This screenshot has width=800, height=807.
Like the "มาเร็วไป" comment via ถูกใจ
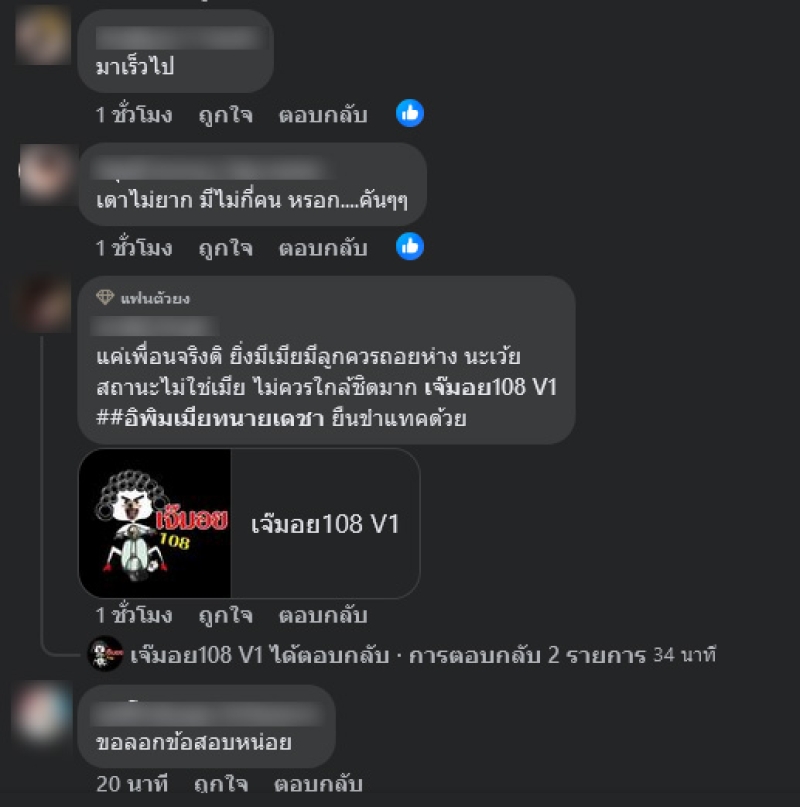click(225, 115)
